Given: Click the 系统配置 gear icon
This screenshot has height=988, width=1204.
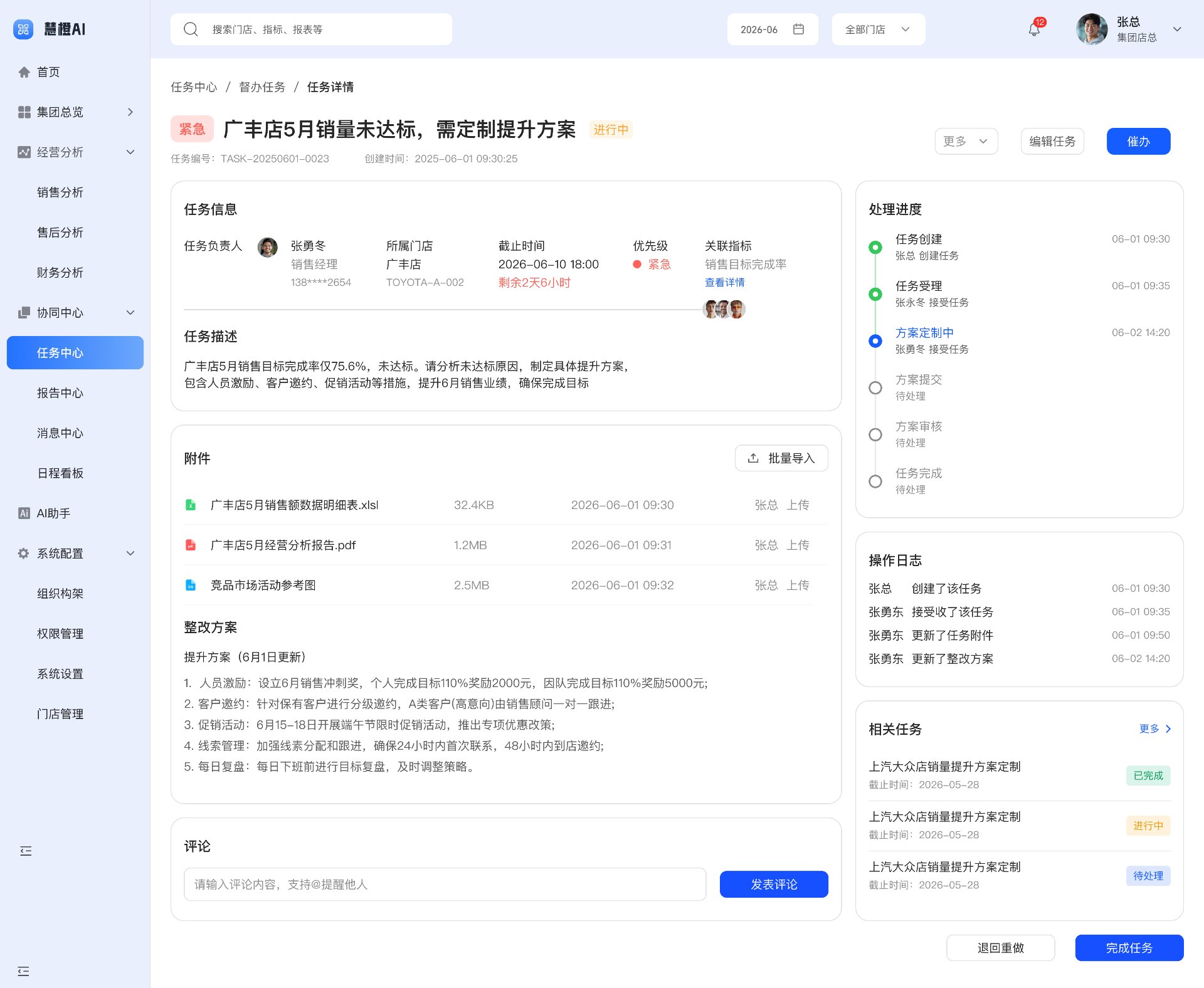Looking at the screenshot, I should (24, 554).
